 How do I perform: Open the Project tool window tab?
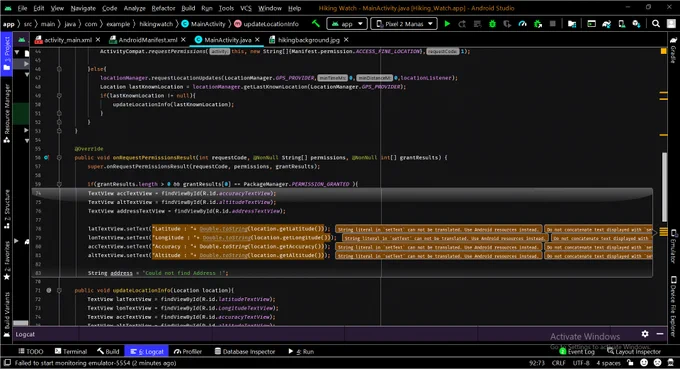tap(7, 54)
